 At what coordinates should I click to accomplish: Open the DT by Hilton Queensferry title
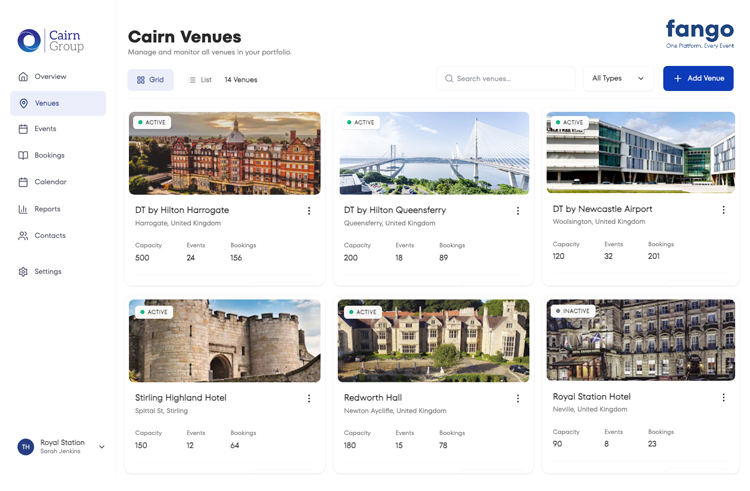click(395, 210)
